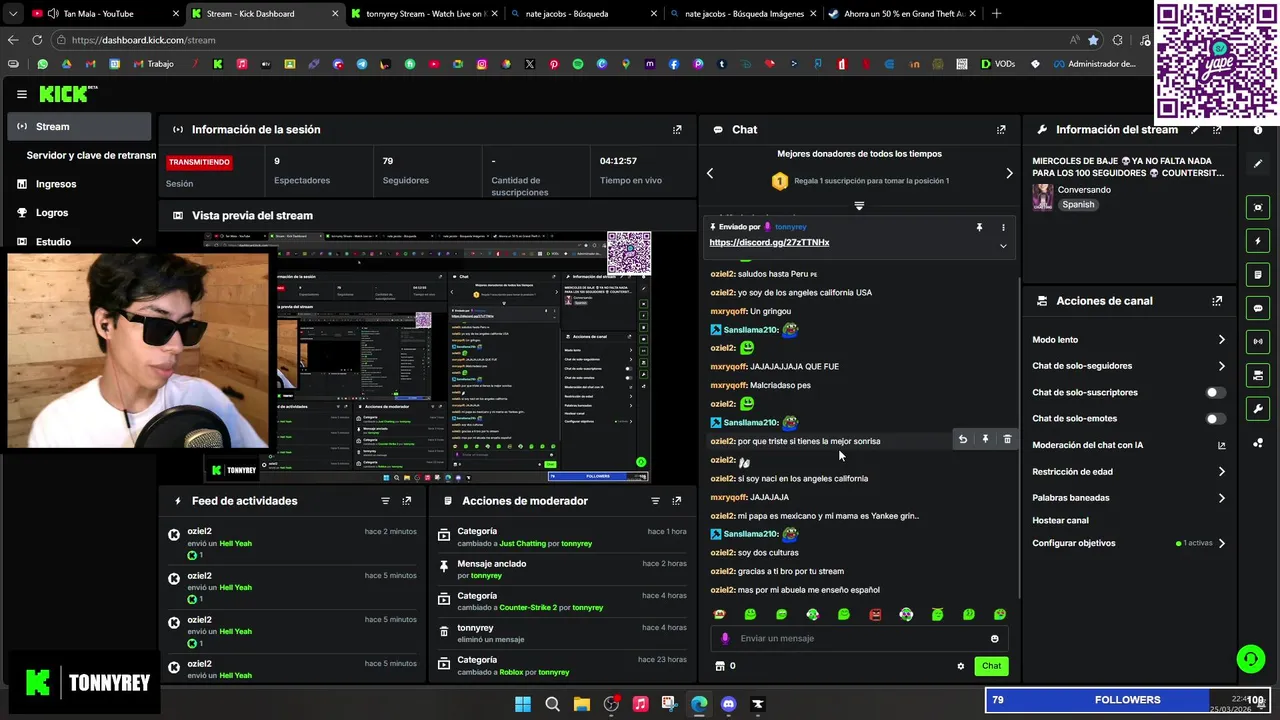Image resolution: width=1280 pixels, height=720 pixels.
Task: Type in the Enviar un mensaje field
Action: click(860, 638)
